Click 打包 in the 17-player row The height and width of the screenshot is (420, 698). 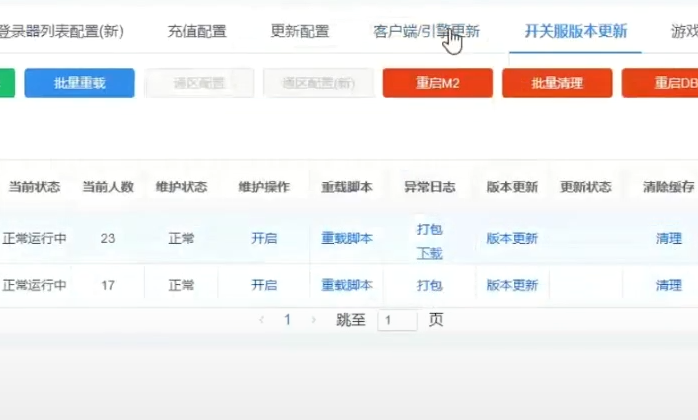[430, 285]
